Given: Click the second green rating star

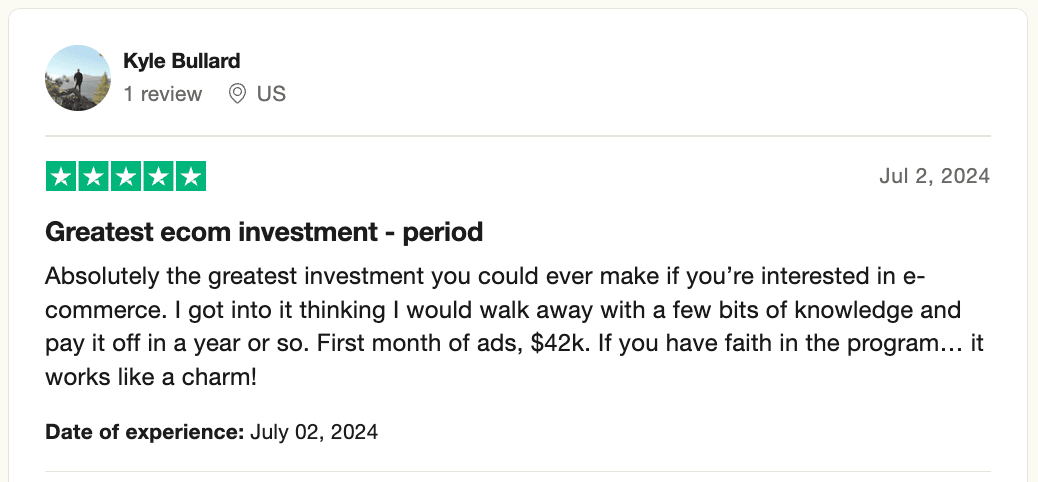Looking at the screenshot, I should 94,177.
